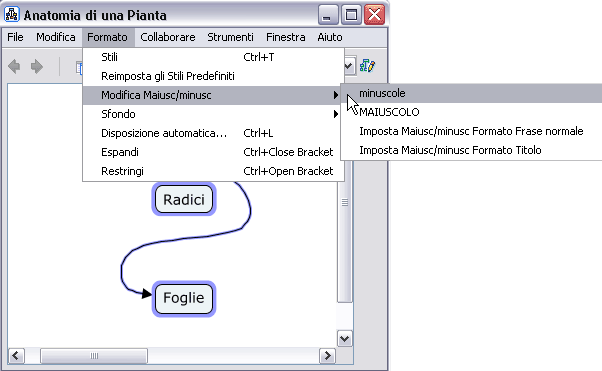Click the horizontal scrollbar right arrow

point(327,356)
